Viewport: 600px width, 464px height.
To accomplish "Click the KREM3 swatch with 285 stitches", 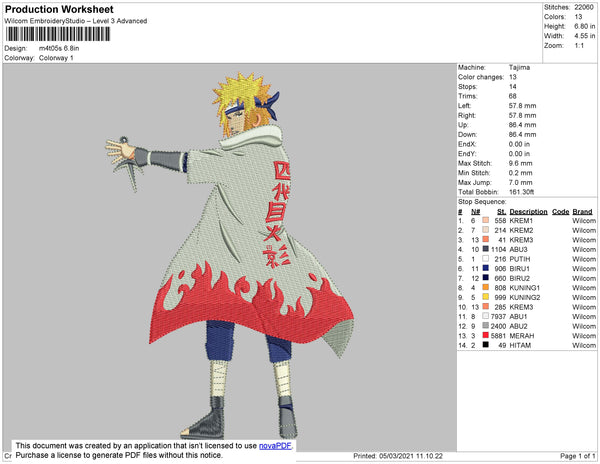I will click(x=486, y=306).
